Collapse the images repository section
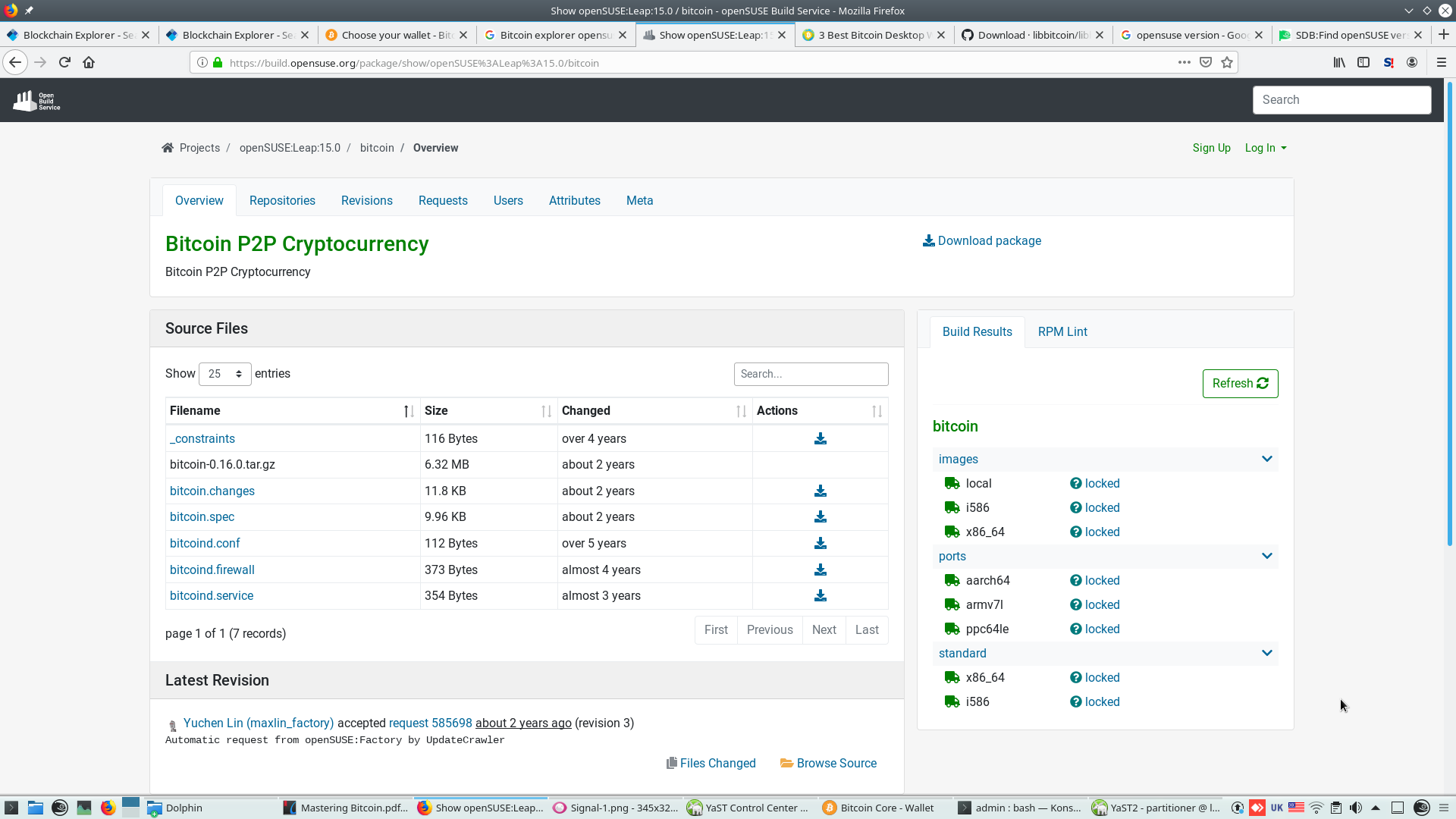 pos(1266,459)
